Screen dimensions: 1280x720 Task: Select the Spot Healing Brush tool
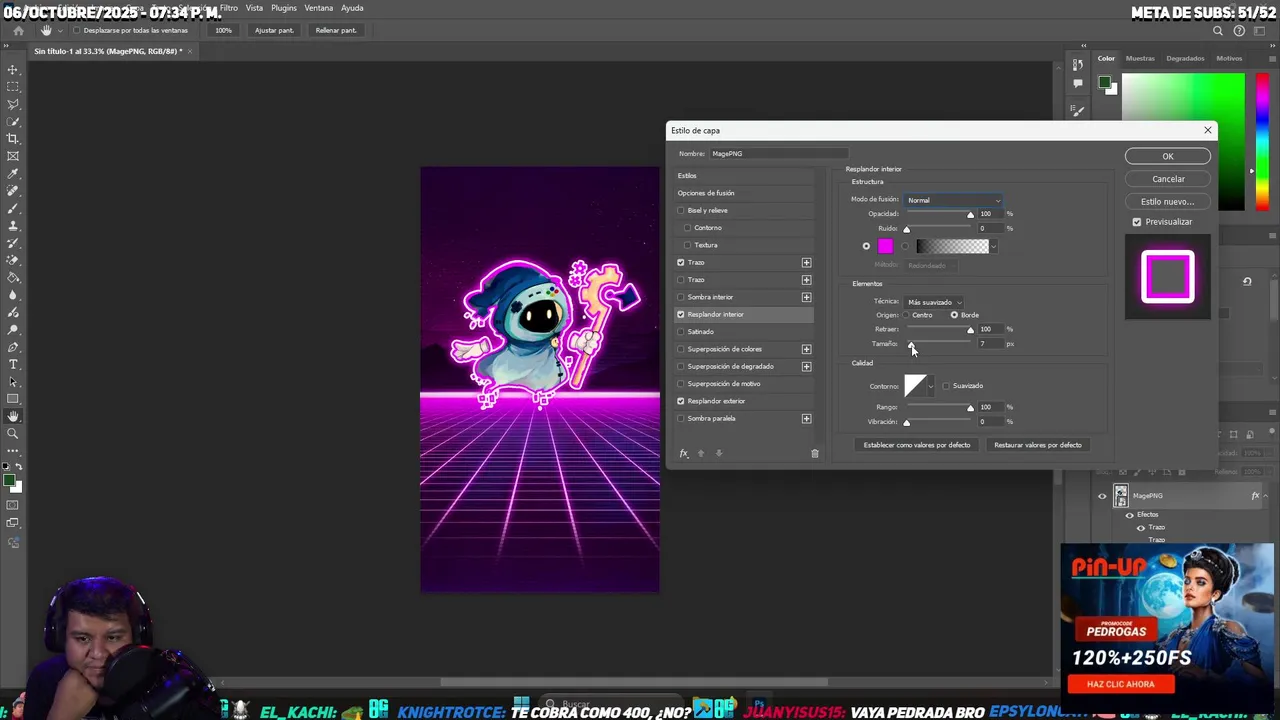(x=13, y=191)
